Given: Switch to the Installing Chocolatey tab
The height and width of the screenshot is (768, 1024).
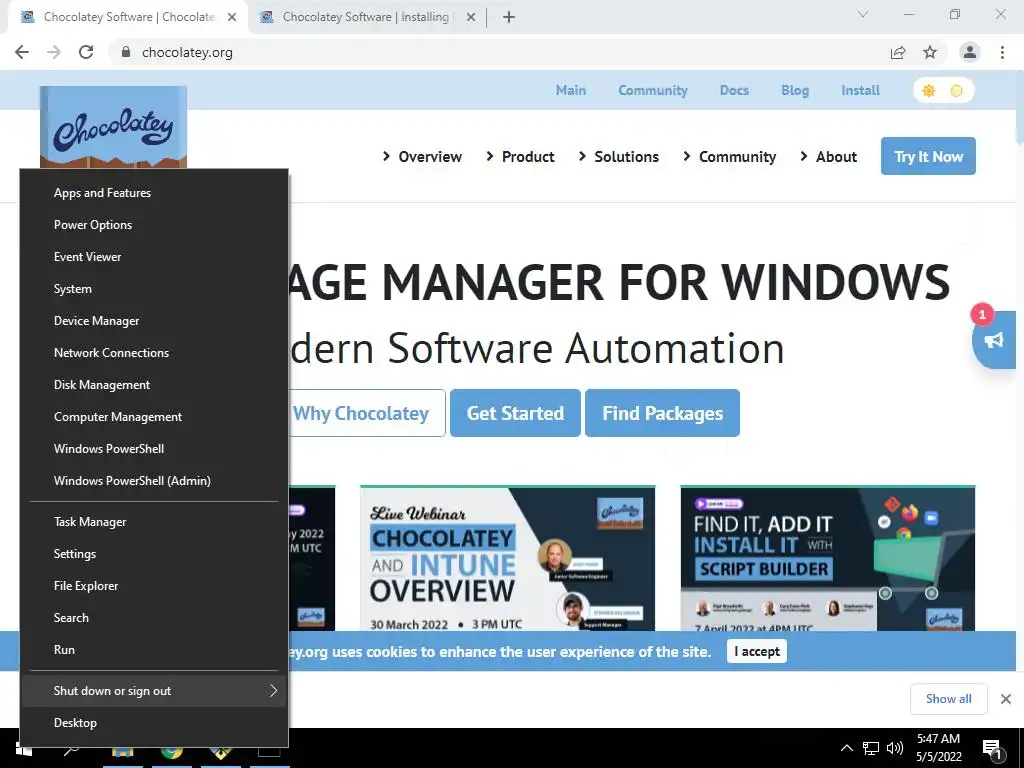Looking at the screenshot, I should coord(366,17).
